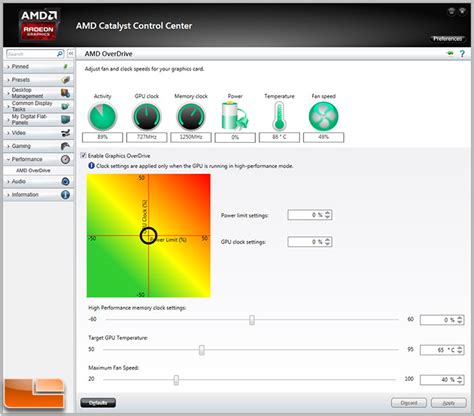Expand the Video section
This screenshot has width=474, height=416.
coord(8,133)
